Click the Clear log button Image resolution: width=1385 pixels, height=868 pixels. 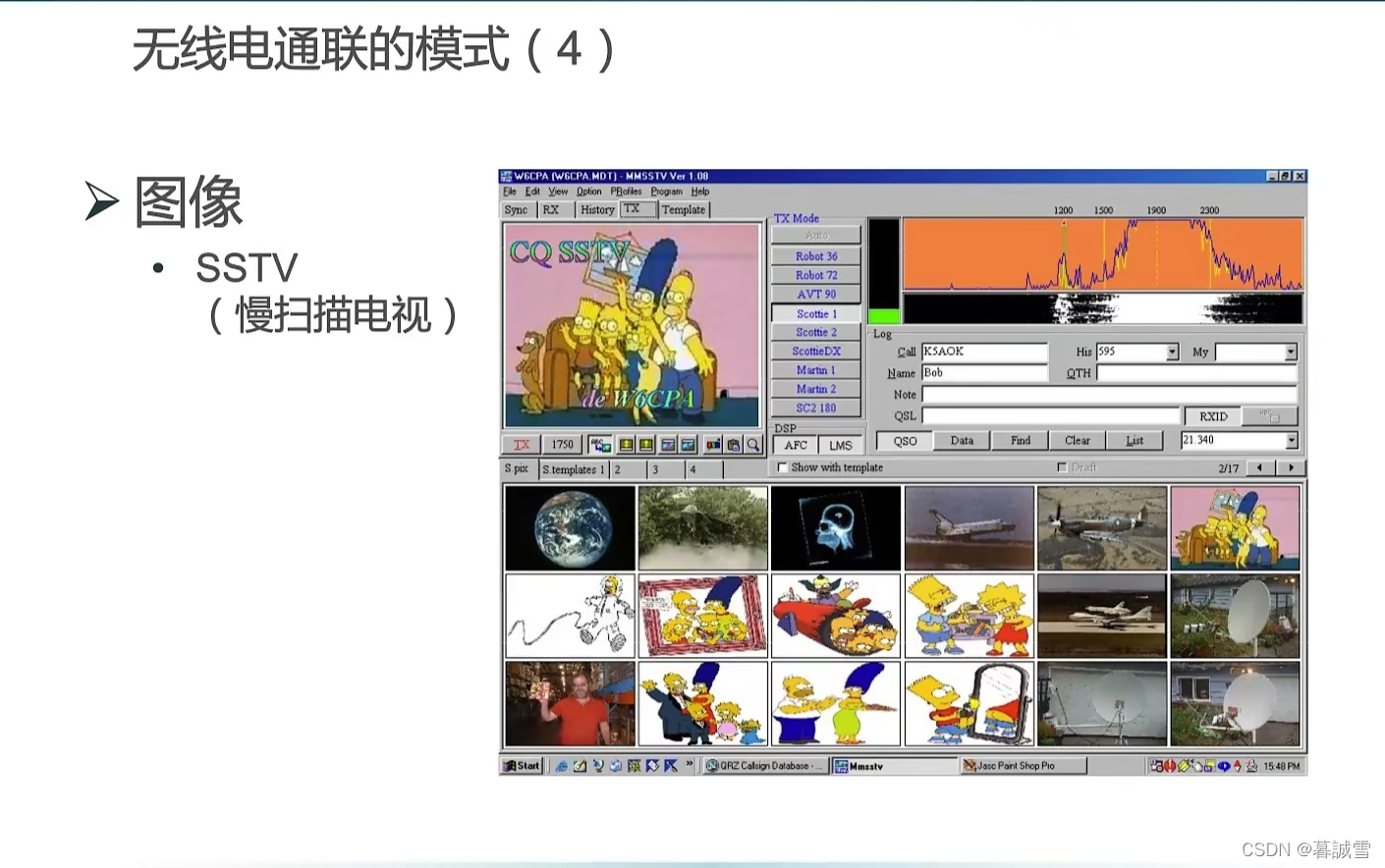1078,441
